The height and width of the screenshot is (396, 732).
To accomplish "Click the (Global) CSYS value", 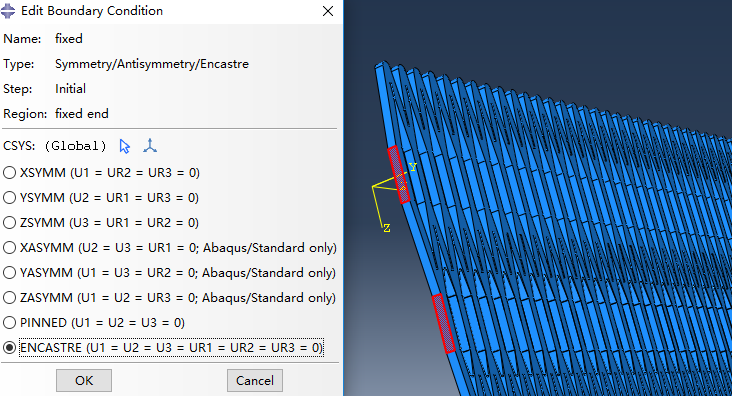I will [75, 146].
